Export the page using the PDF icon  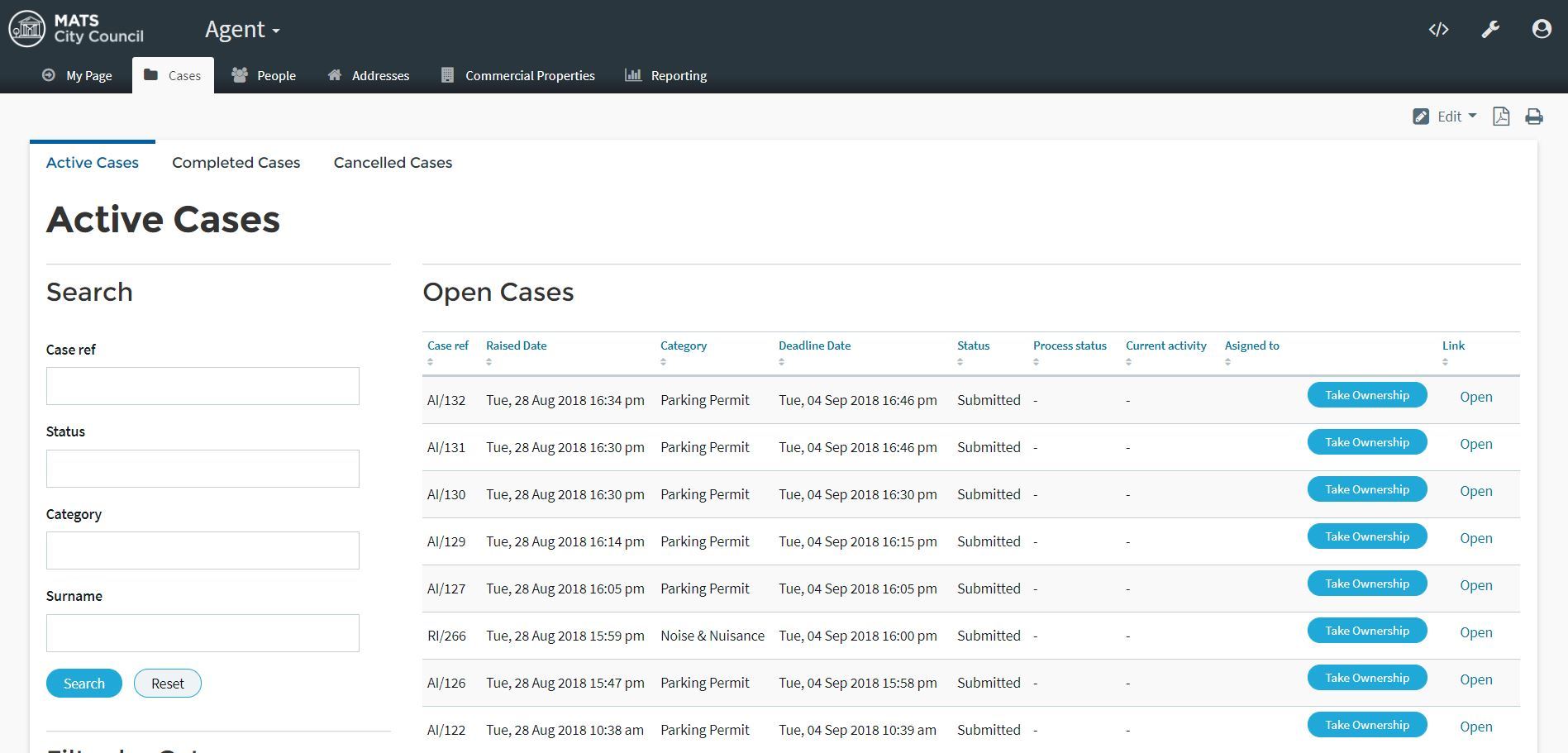click(1501, 117)
